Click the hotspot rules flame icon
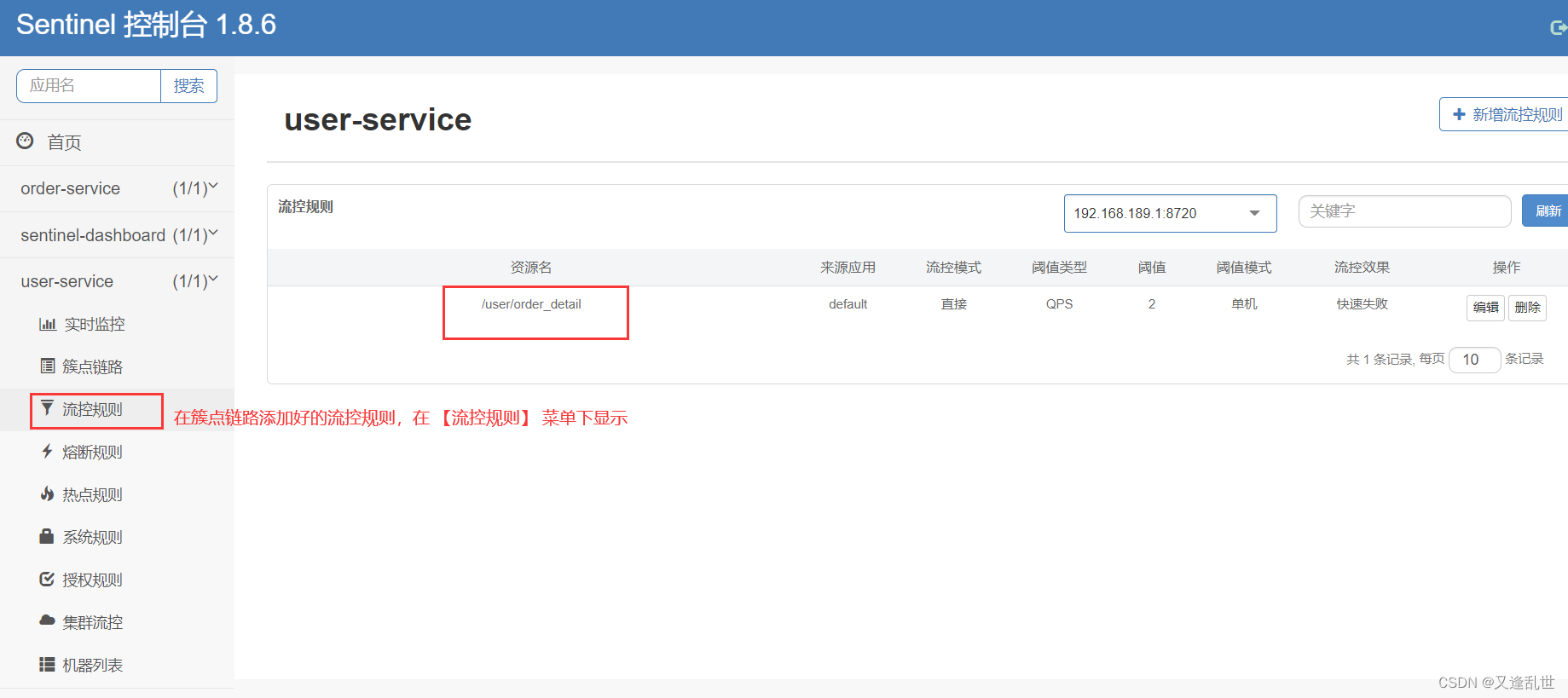1568x698 pixels. (x=47, y=493)
